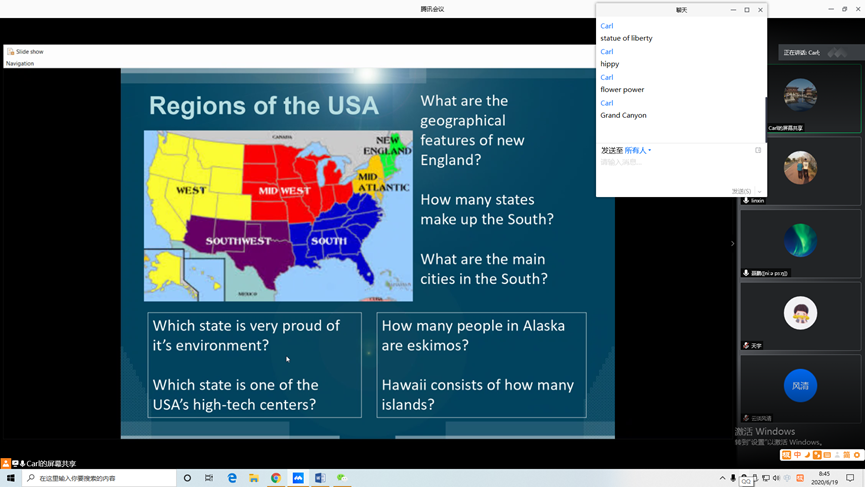Open the send options arrow beside 发送
Screen dimensions: 865x487
pyautogui.click(x=760, y=191)
